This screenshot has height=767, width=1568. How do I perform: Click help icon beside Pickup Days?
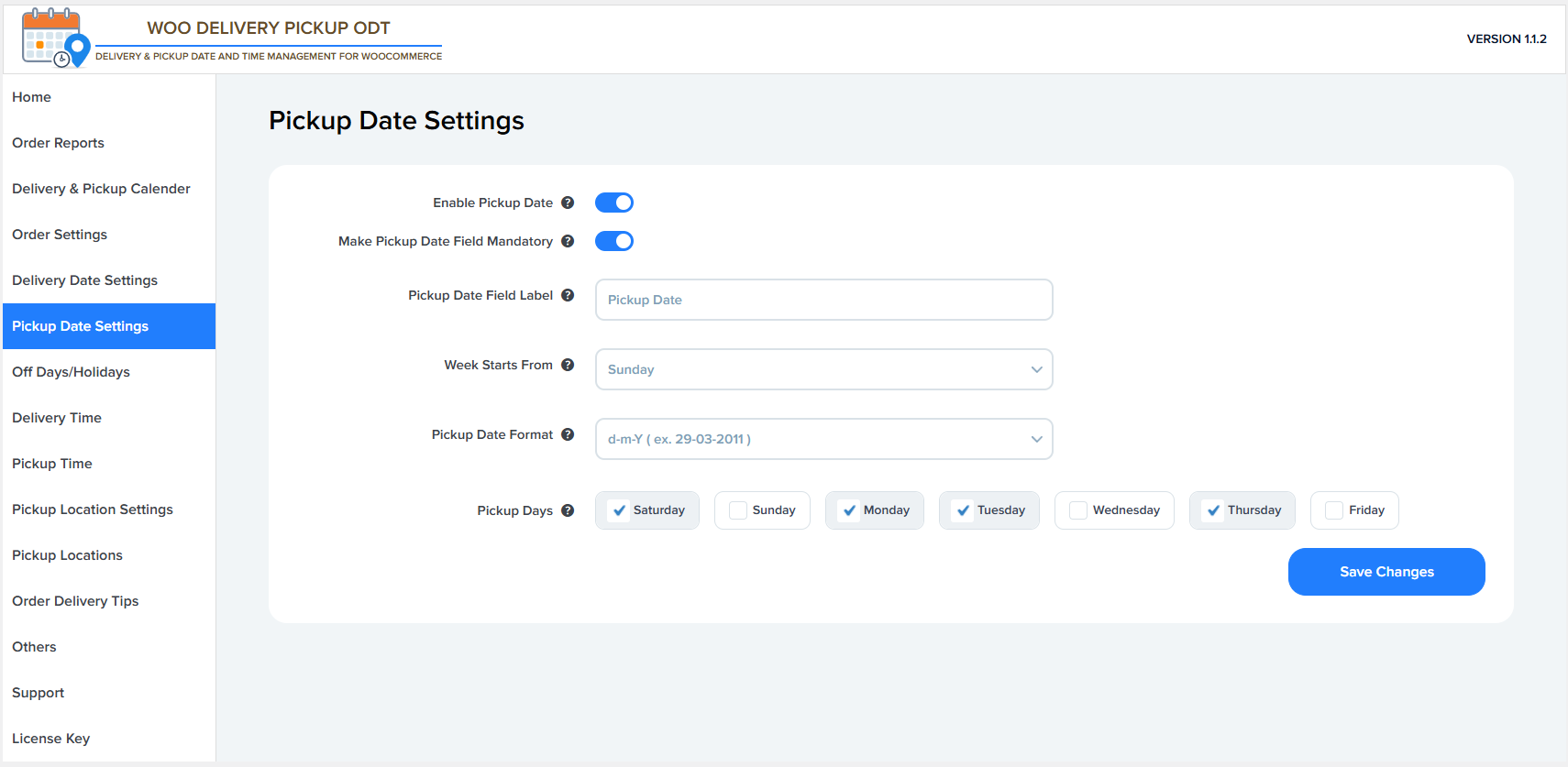(x=568, y=510)
